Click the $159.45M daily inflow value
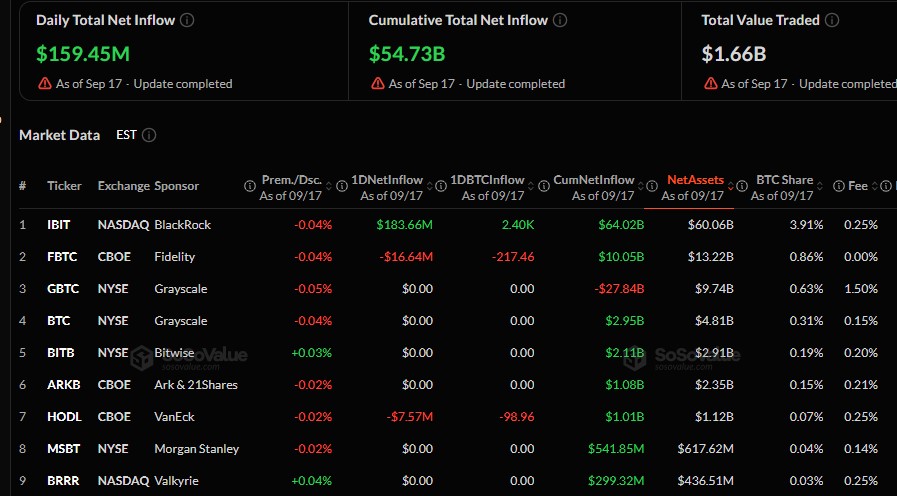The height and width of the screenshot is (496, 897). tap(83, 54)
